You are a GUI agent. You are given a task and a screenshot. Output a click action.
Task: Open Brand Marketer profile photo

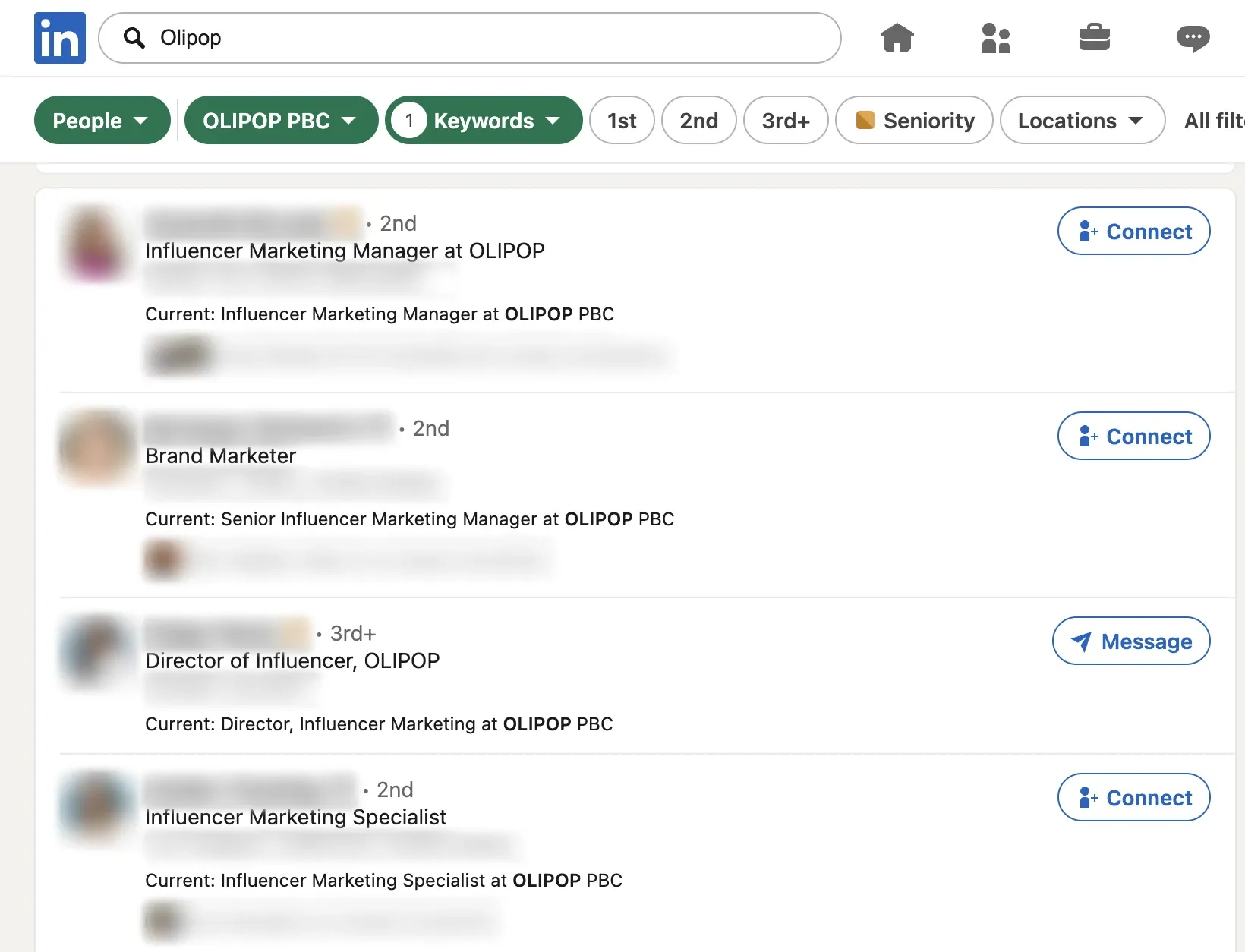96,448
